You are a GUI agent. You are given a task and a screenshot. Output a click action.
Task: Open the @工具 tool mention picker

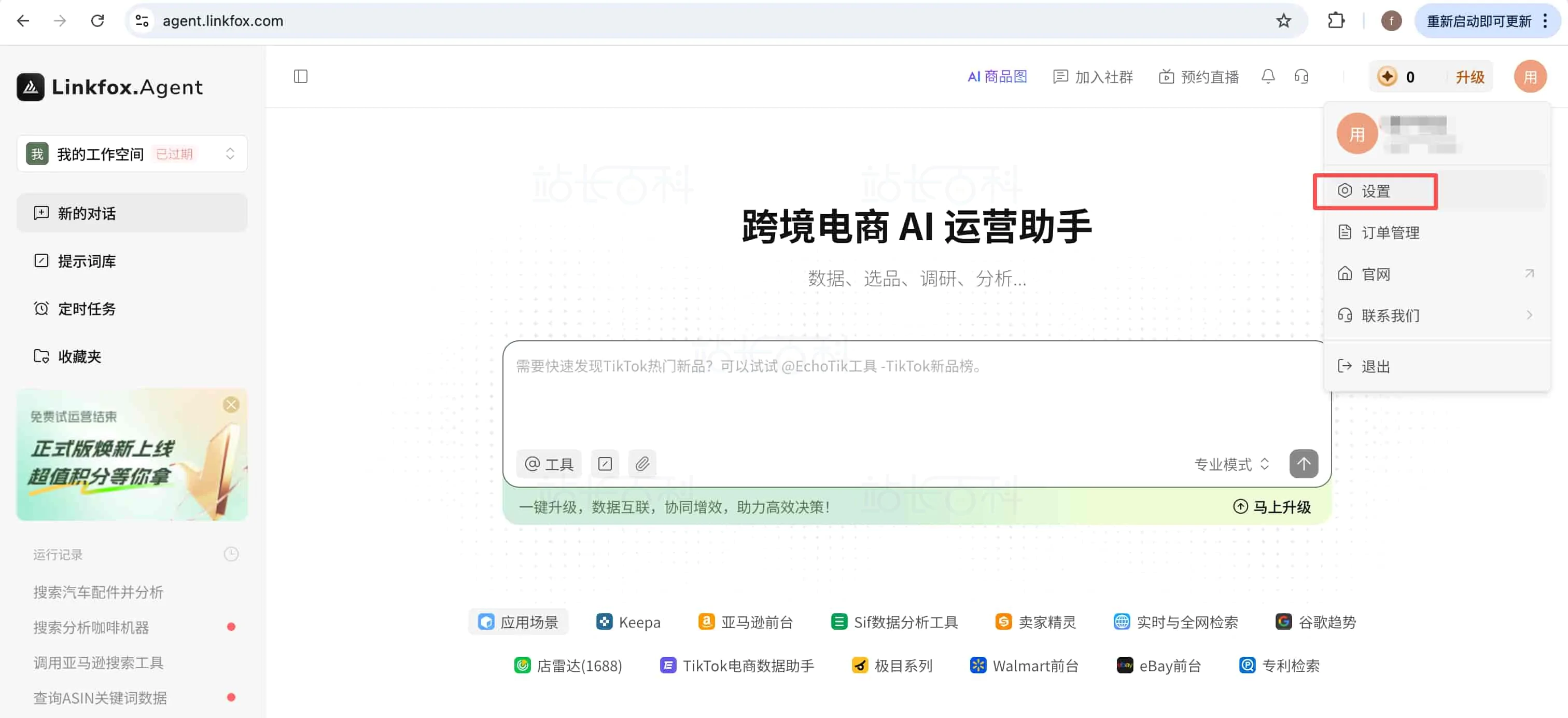click(548, 463)
